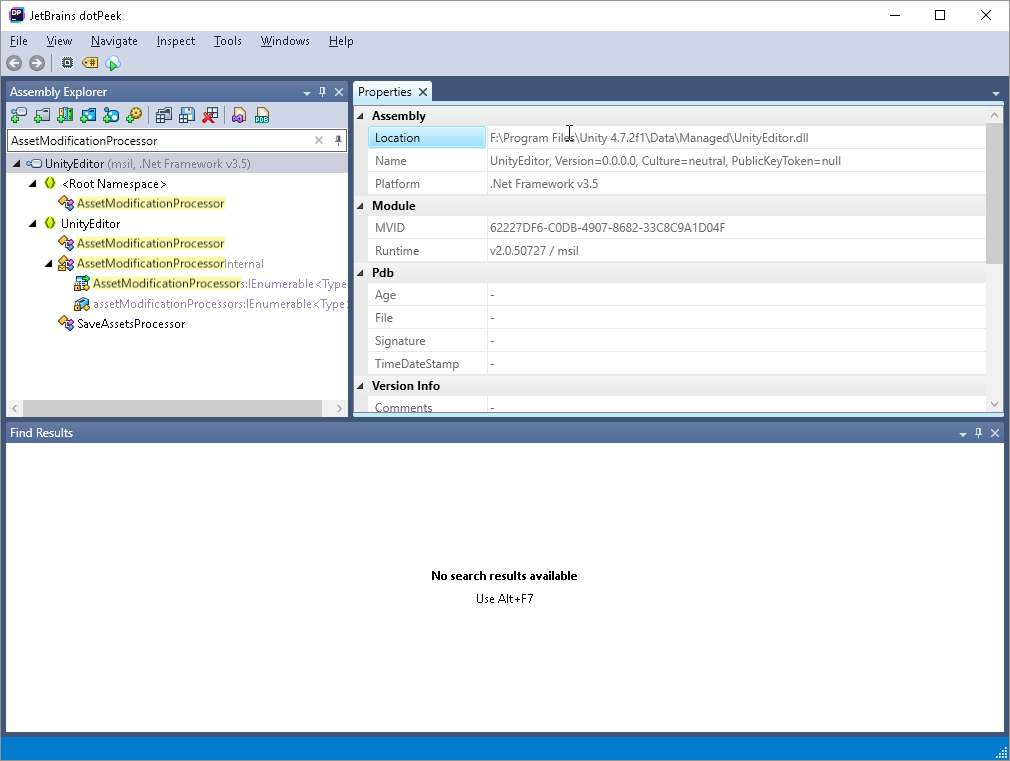
Task: Collapse the Root Namespace node
Action: (x=33, y=184)
